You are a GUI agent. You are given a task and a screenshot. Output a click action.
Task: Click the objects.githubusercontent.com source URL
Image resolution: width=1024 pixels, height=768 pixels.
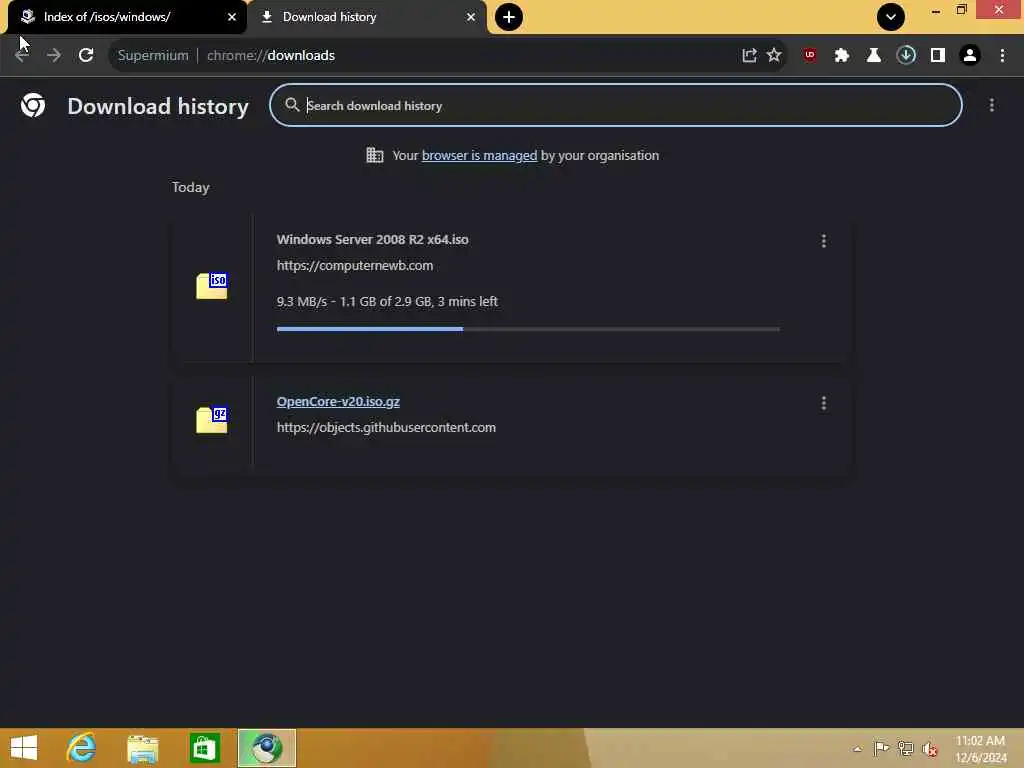click(386, 428)
